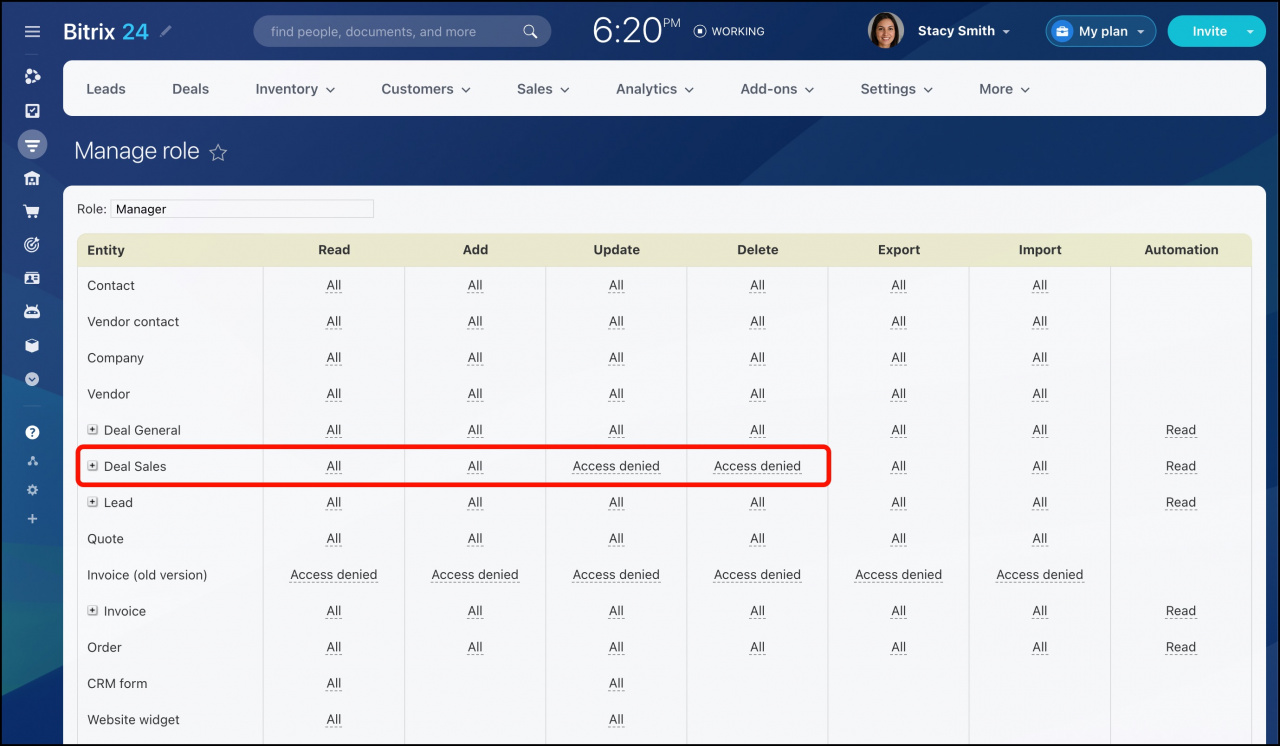Image resolution: width=1280 pixels, height=746 pixels.
Task: Change Website widget Read permission 'All'
Action: (x=334, y=720)
